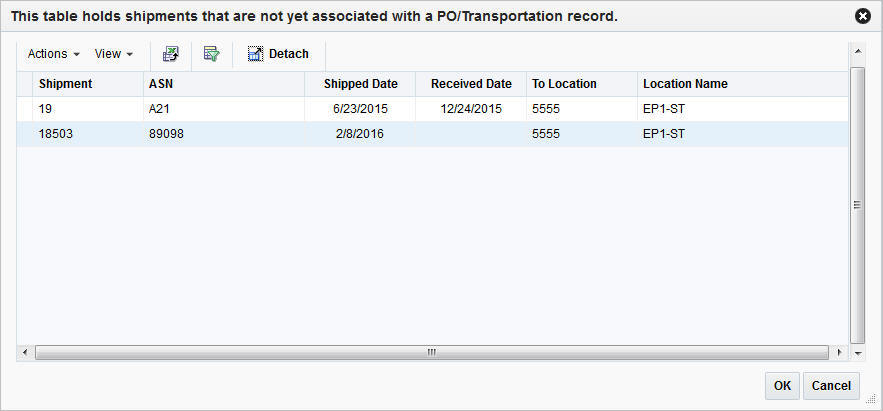The image size is (883, 411).
Task: Select the Location Name column header
Action: (685, 84)
